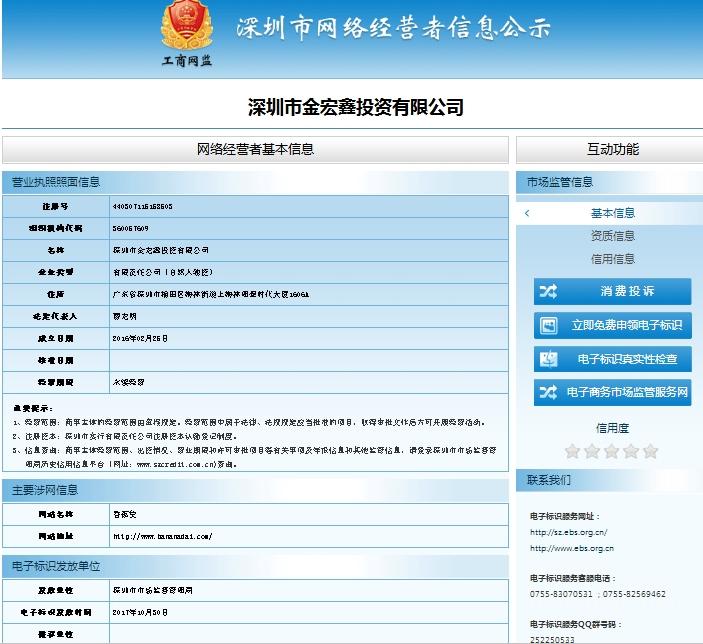703x644 pixels.
Task: Click the banner title 深圳市网络经营者信息公示
Action: (393, 28)
